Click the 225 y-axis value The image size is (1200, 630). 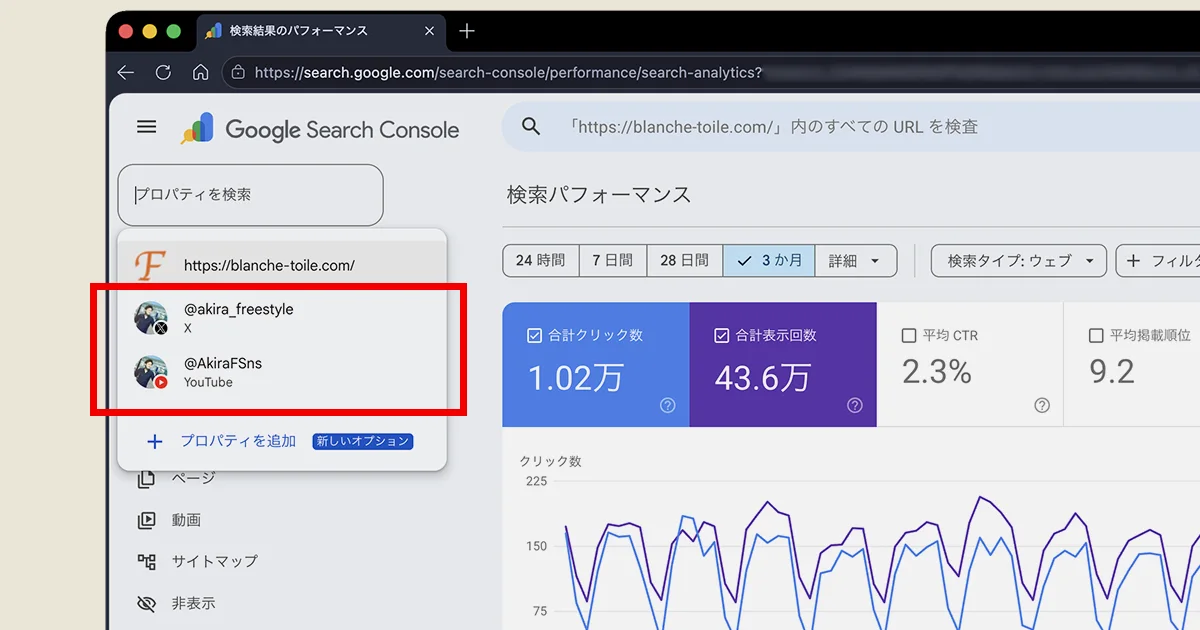[x=536, y=481]
